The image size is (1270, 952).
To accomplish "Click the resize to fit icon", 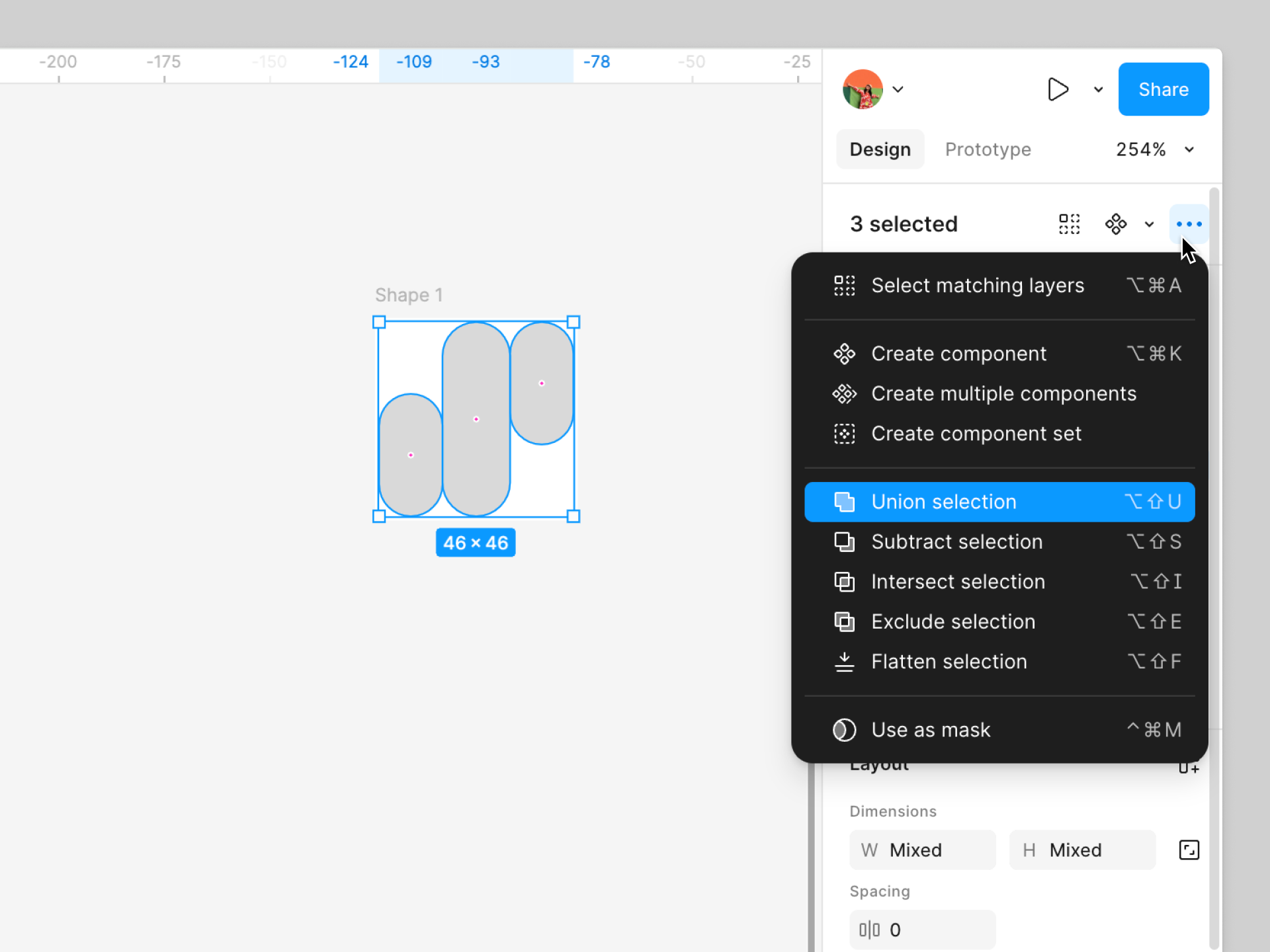I will pyautogui.click(x=1189, y=850).
